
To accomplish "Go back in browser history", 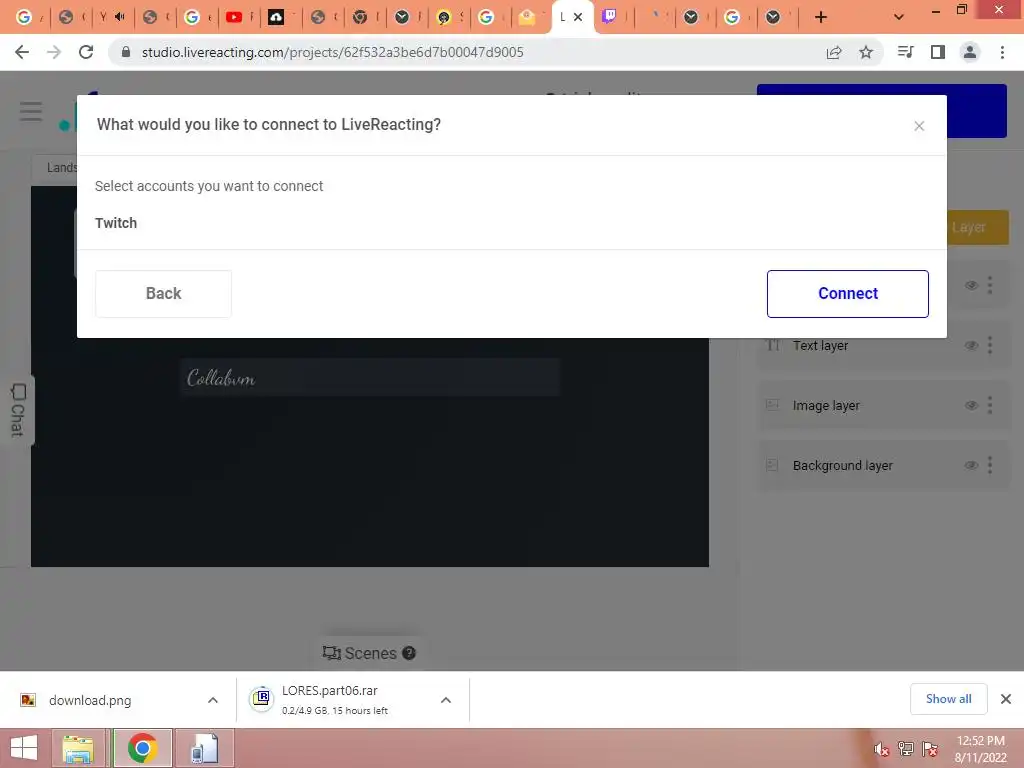I will click(x=22, y=52).
